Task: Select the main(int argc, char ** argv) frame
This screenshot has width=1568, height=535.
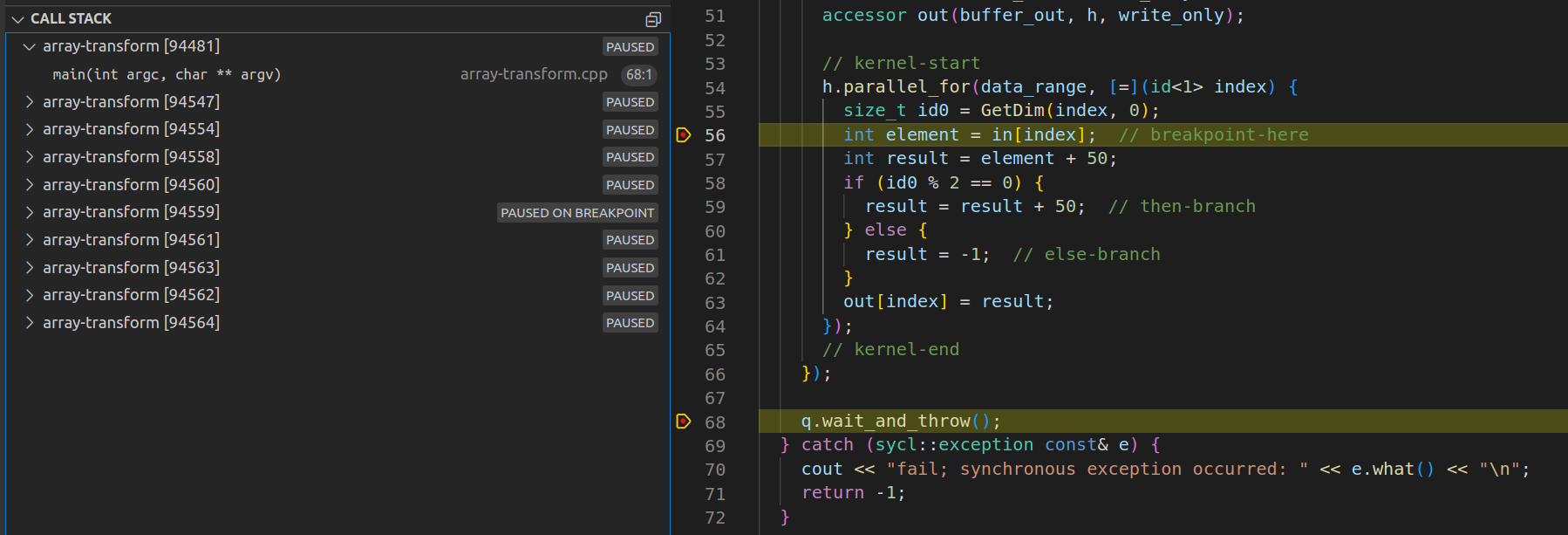Action: coord(167,75)
